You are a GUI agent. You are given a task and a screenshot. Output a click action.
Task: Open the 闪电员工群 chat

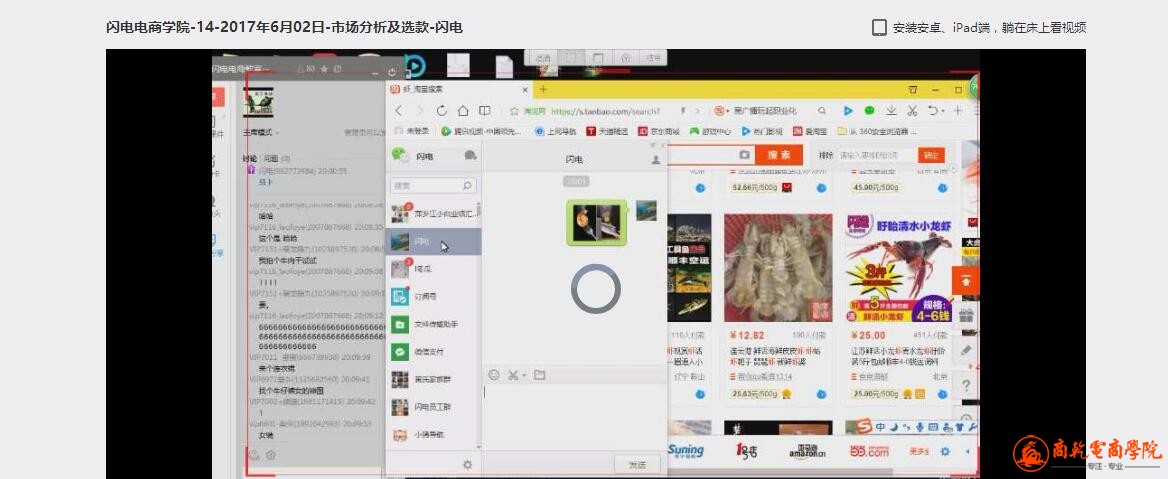tap(433, 407)
